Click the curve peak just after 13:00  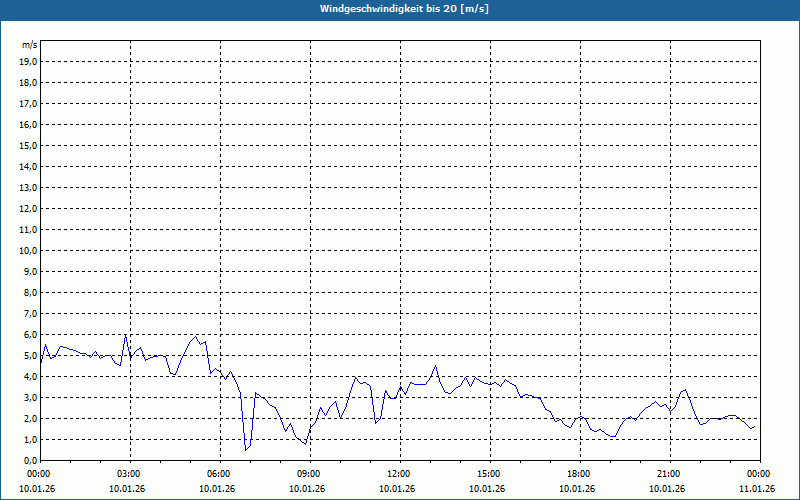click(x=436, y=366)
